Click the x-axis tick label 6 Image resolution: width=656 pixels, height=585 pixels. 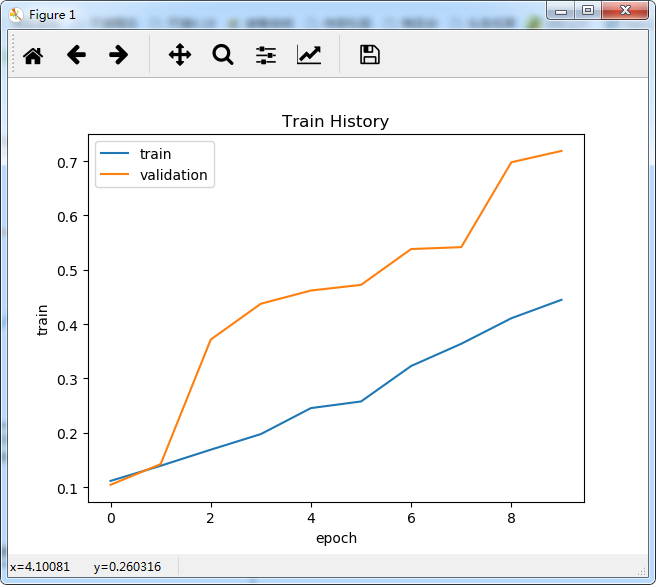411,518
